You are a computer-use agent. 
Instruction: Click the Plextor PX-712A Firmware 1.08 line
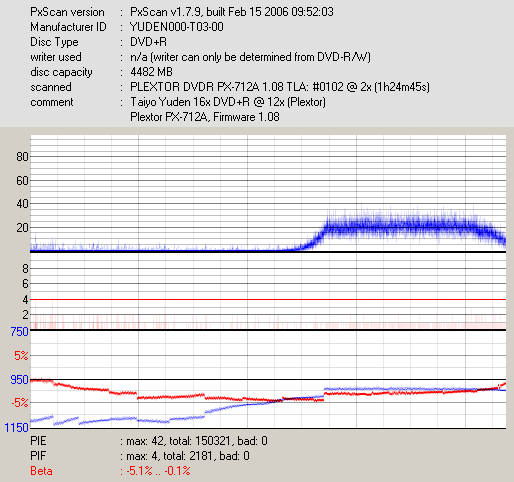[x=205, y=117]
